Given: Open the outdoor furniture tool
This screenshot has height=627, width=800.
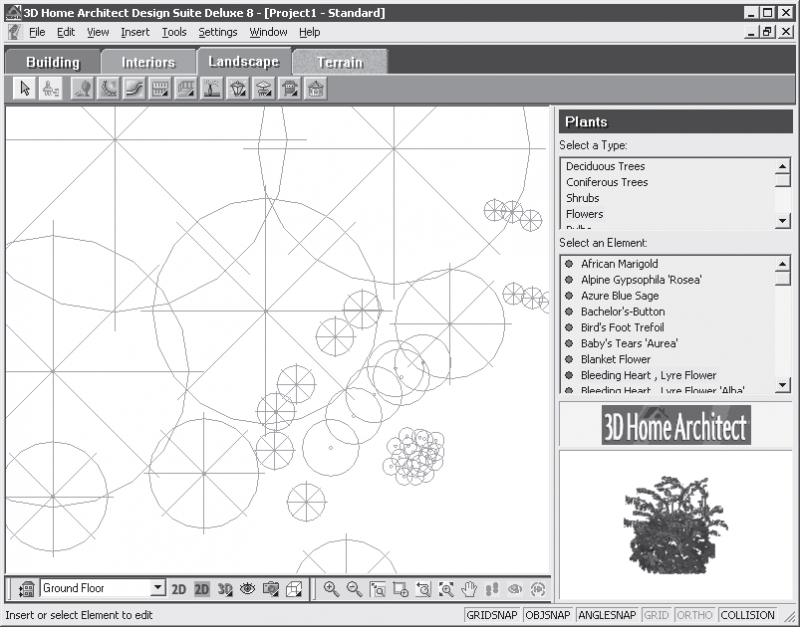Looking at the screenshot, I should tap(264, 89).
